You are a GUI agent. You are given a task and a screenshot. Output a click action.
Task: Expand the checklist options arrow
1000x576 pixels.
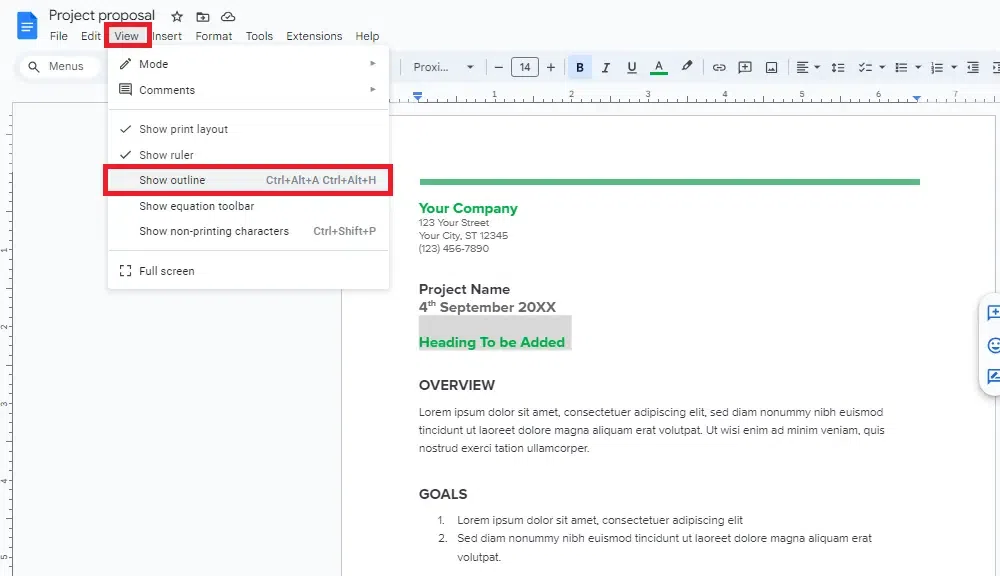[x=882, y=67]
